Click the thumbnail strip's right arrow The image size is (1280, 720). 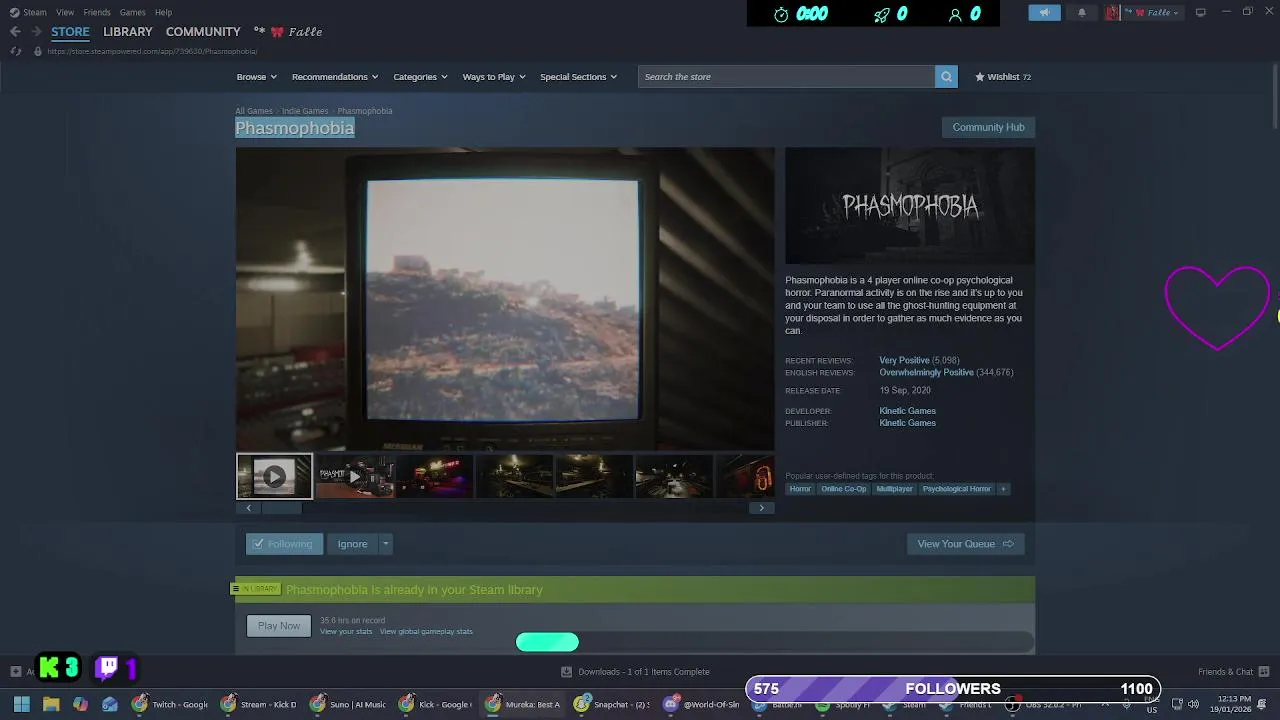pyautogui.click(x=761, y=508)
